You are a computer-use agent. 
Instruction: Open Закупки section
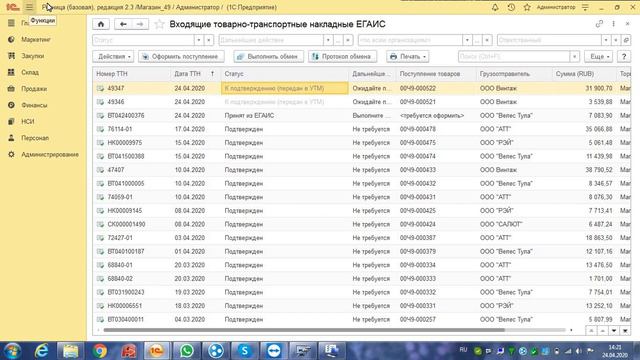click(33, 56)
